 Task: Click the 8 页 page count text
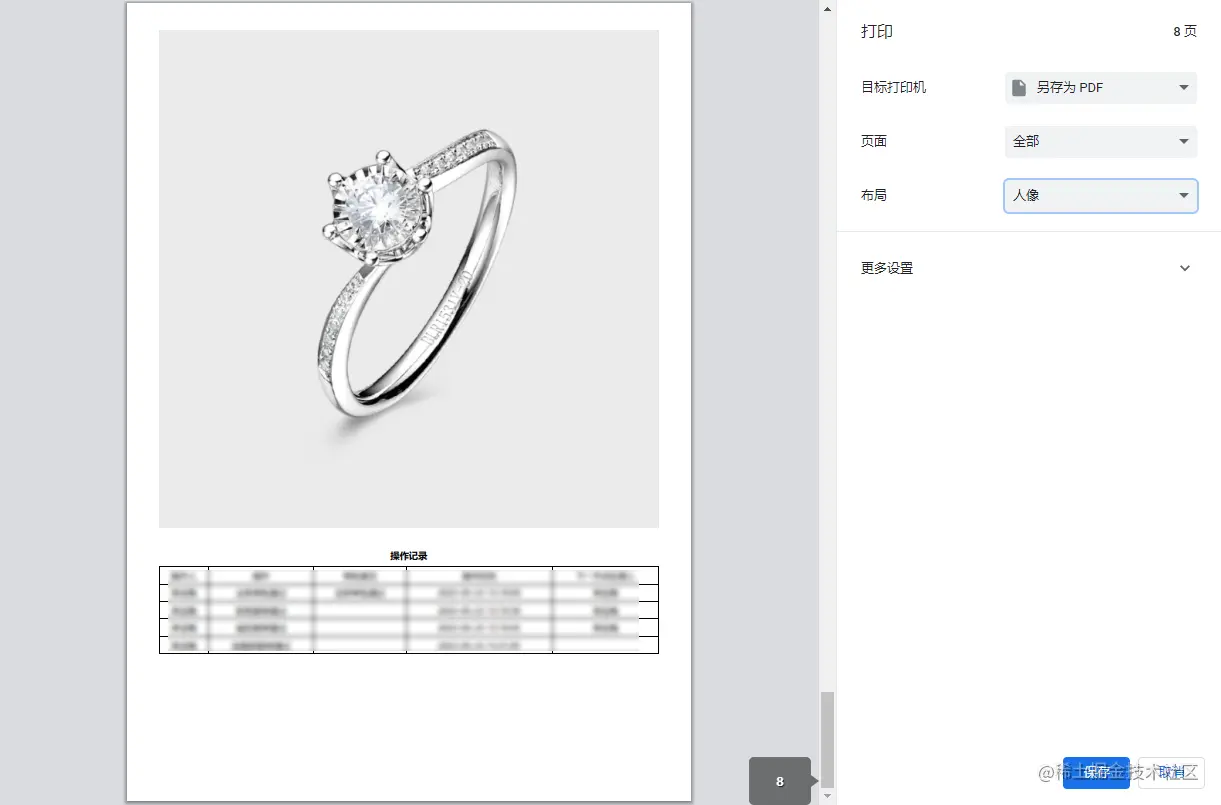1185,32
